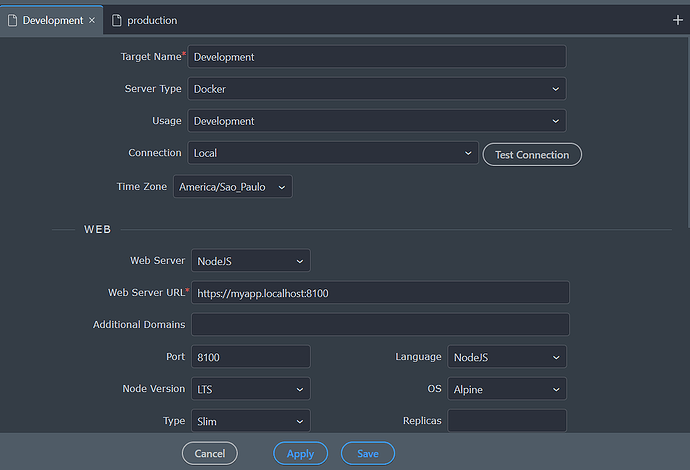Click the Additional Domains input field
The image size is (690, 470).
(379, 325)
